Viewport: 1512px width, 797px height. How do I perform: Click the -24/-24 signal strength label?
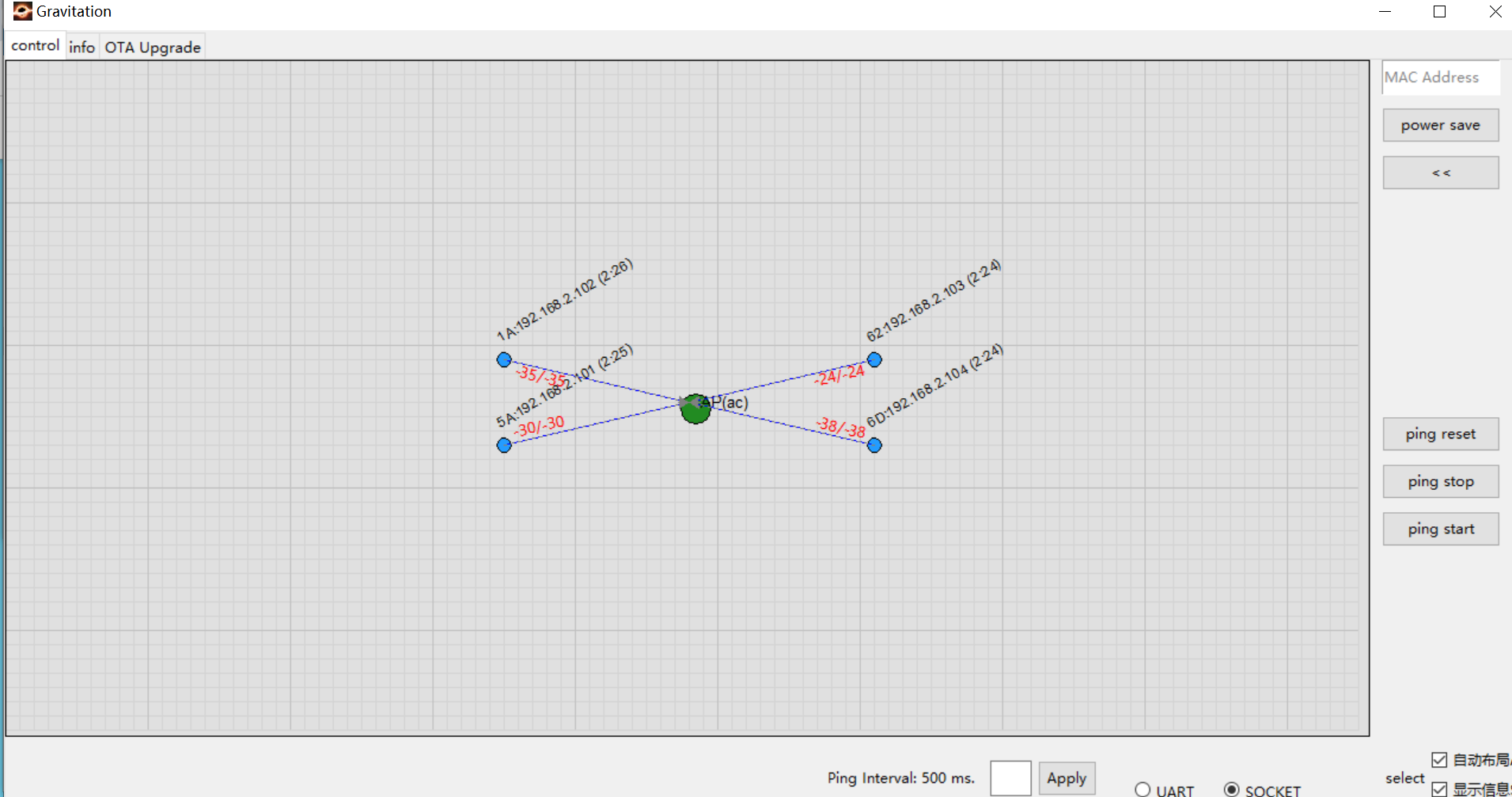pyautogui.click(x=840, y=376)
